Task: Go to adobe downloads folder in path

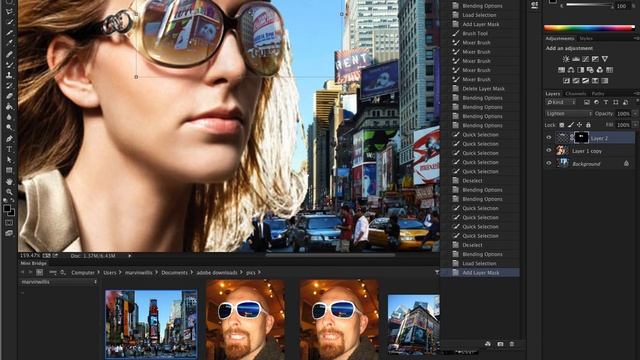Action: [217, 272]
